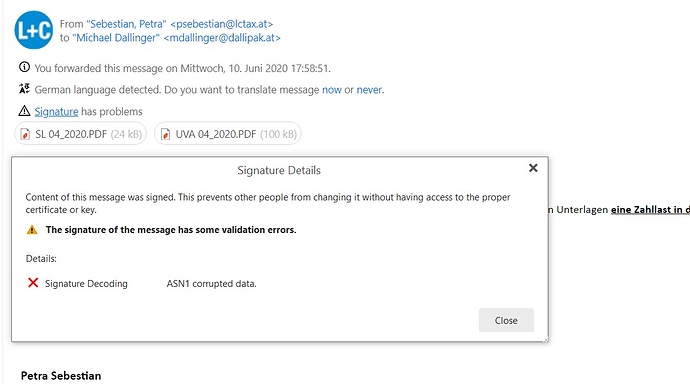The height and width of the screenshot is (384, 690).
Task: Open the Signature link
Action: (56, 112)
